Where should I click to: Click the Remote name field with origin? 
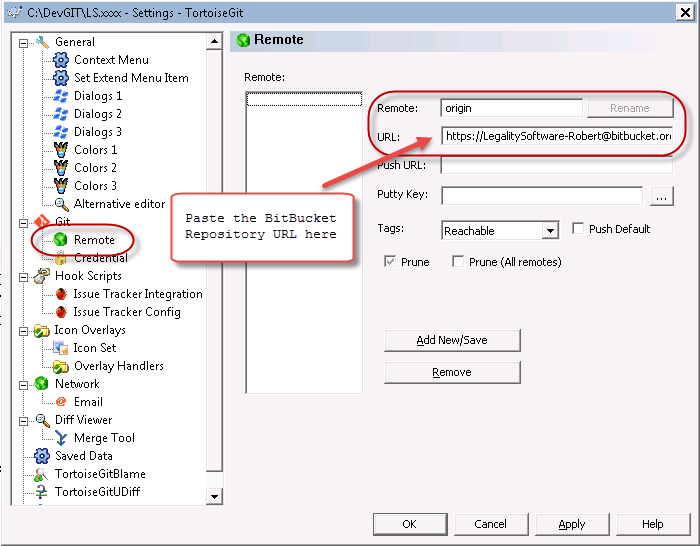pos(512,108)
